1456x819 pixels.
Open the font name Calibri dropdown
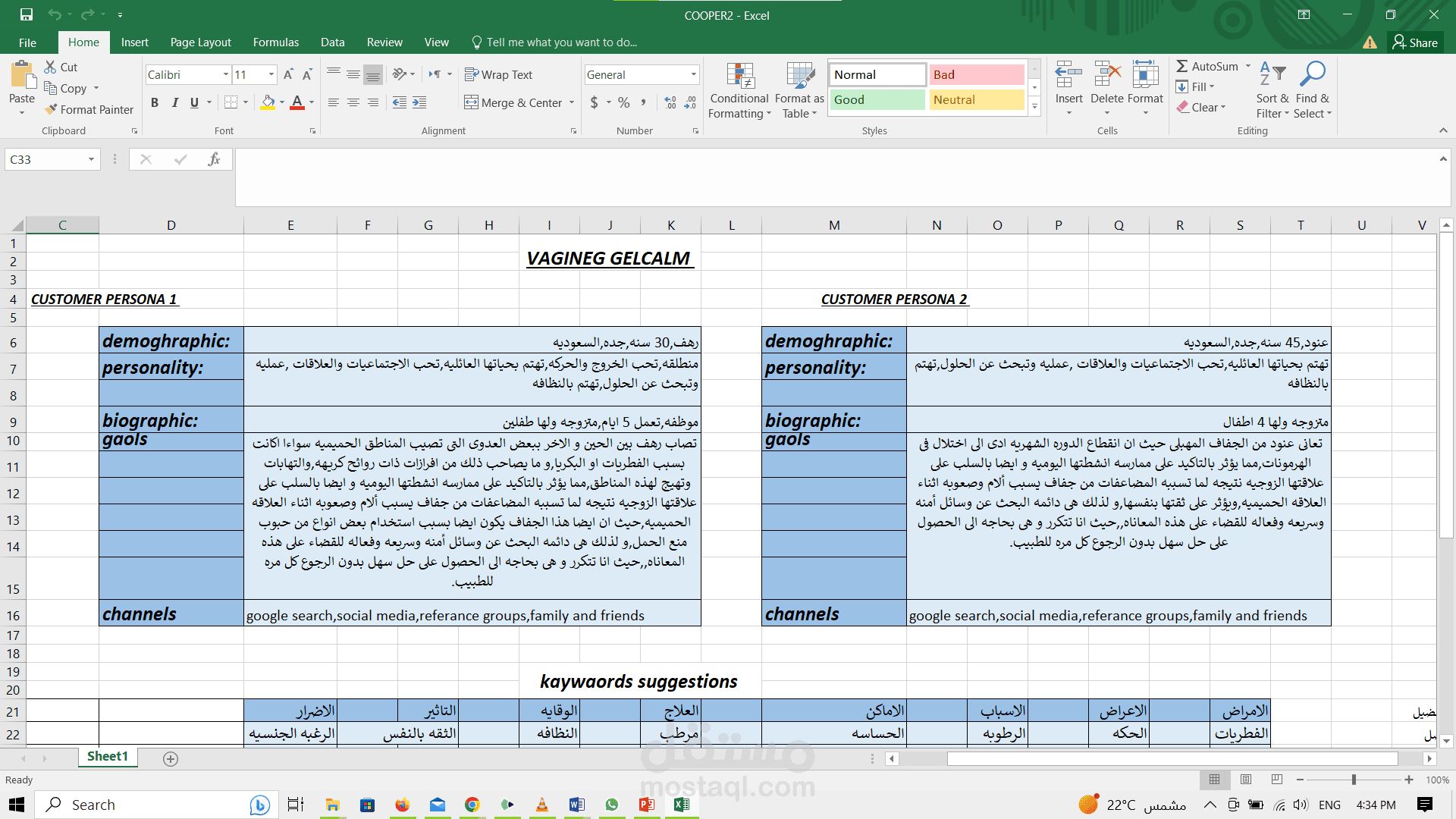point(226,74)
